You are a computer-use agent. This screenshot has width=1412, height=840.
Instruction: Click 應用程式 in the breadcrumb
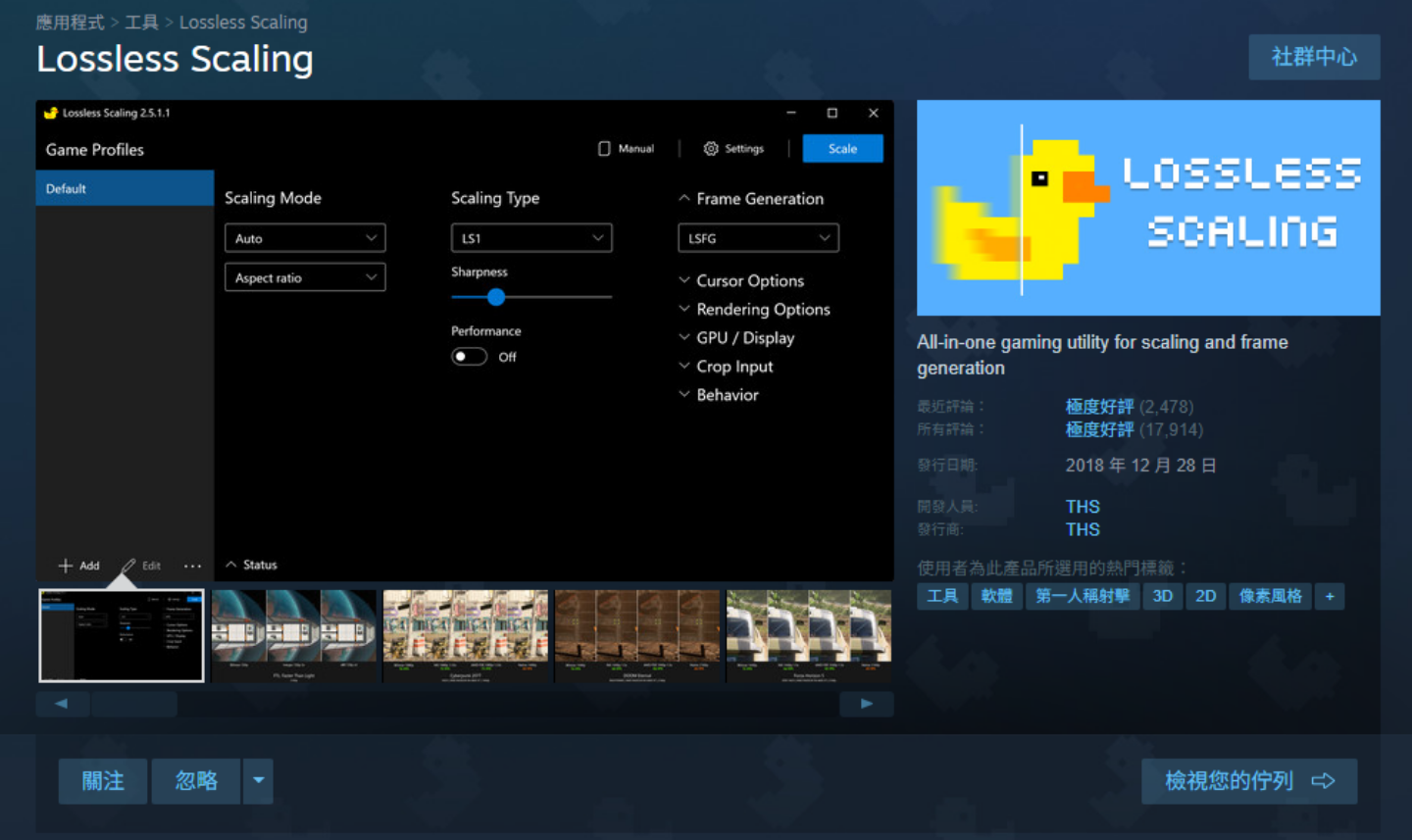tap(70, 23)
